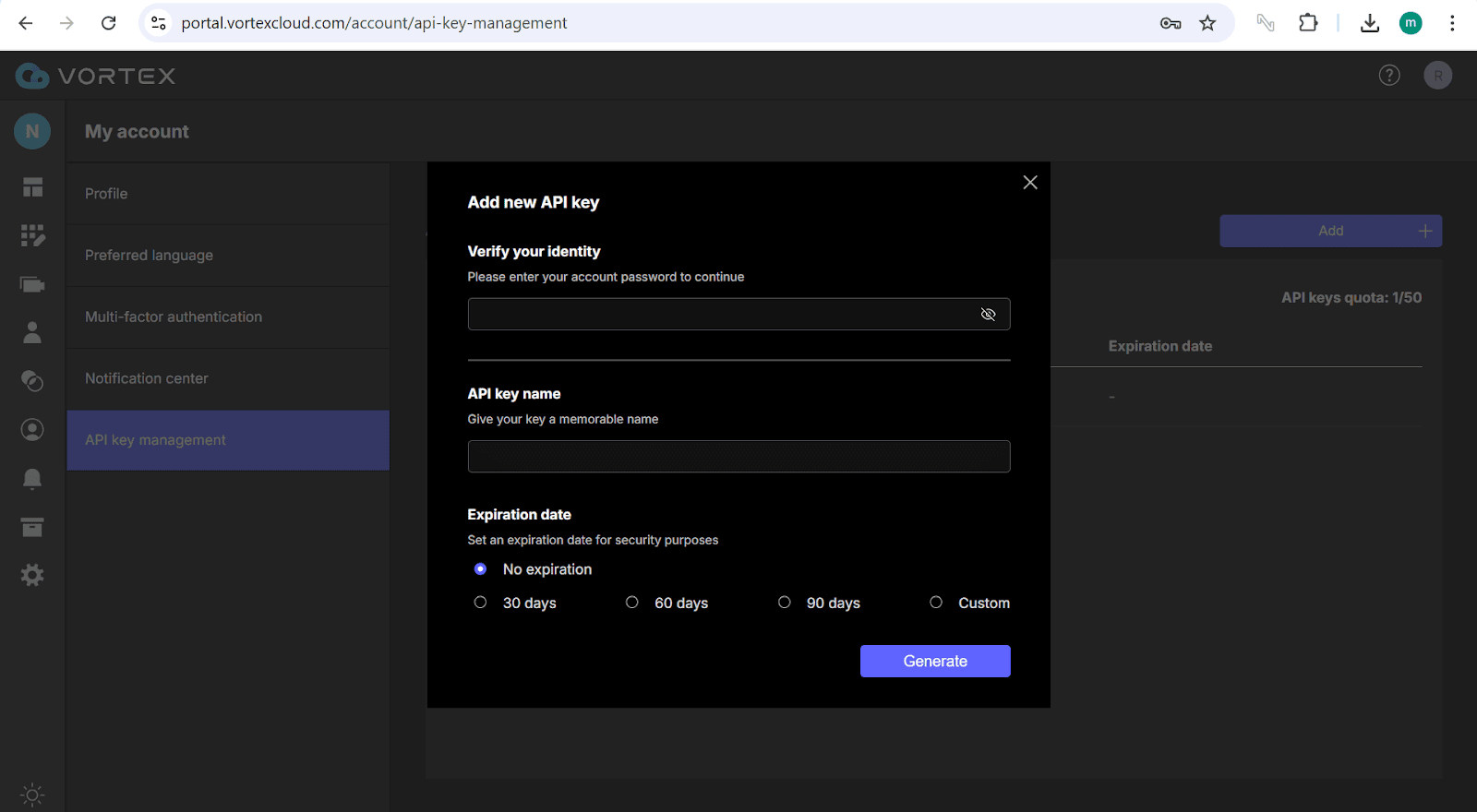Viewport: 1477px width, 812px height.
Task: Open the archive box sidebar icon
Action: tap(32, 527)
